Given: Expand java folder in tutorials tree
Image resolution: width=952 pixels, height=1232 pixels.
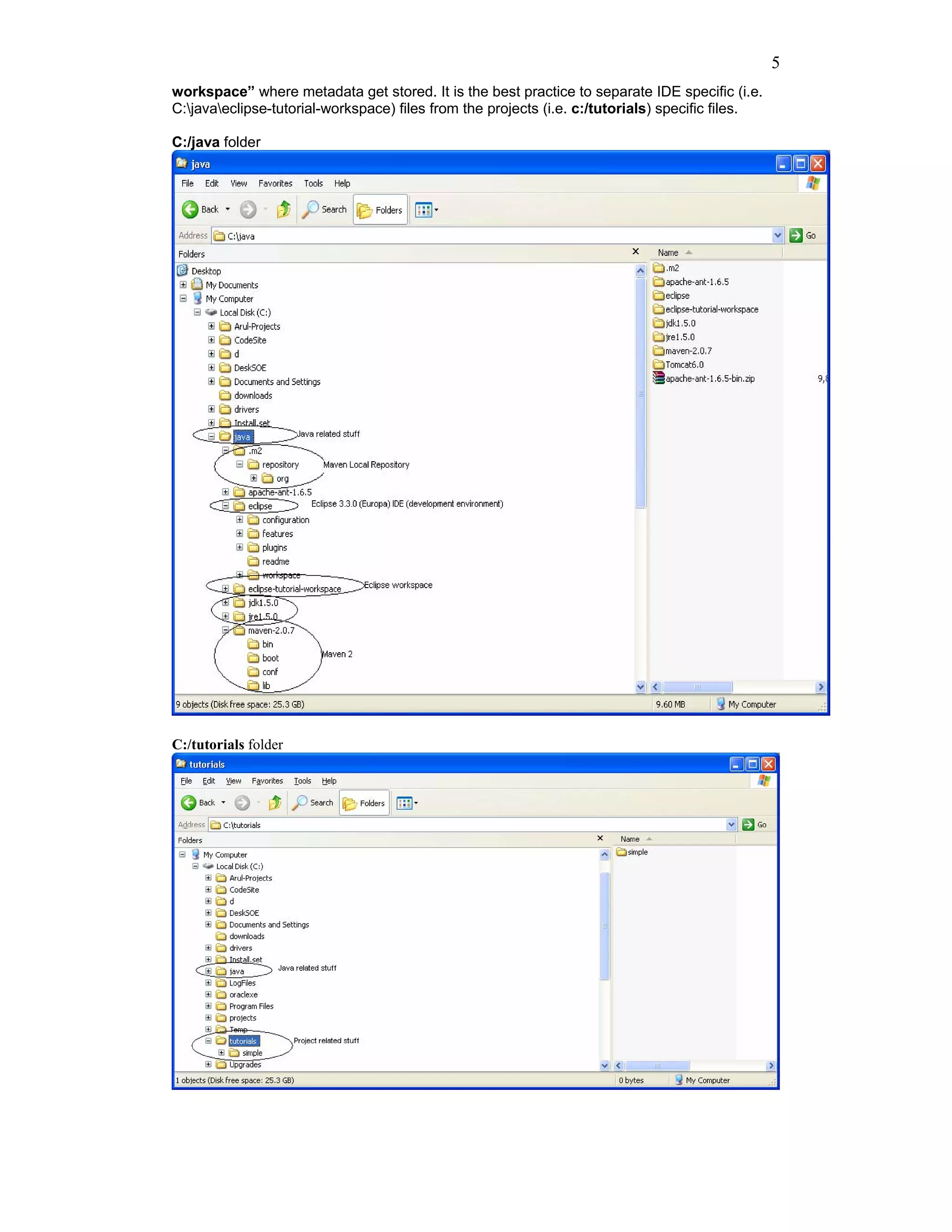Looking at the screenshot, I should click(x=208, y=971).
